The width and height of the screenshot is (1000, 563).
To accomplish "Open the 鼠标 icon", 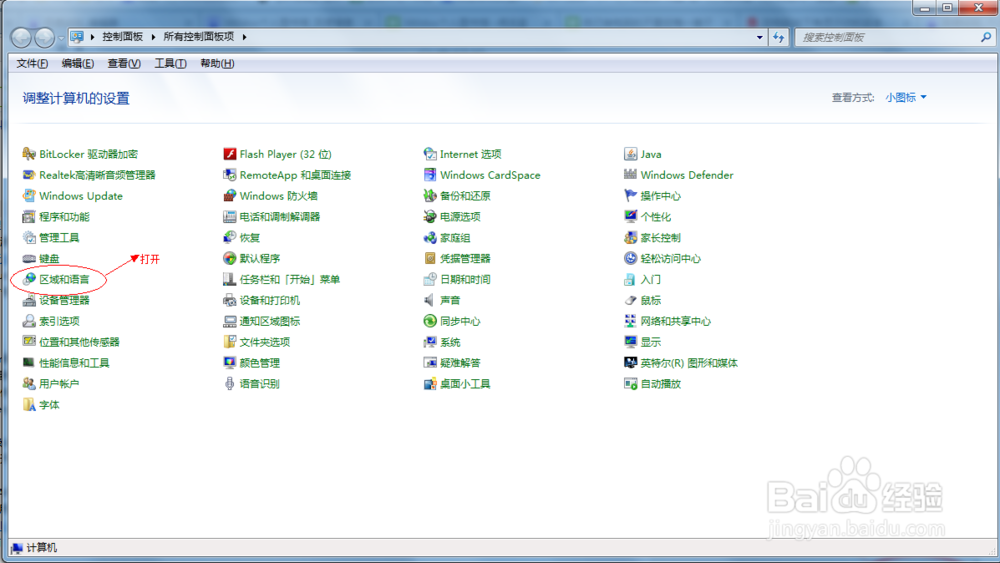I will click(630, 300).
